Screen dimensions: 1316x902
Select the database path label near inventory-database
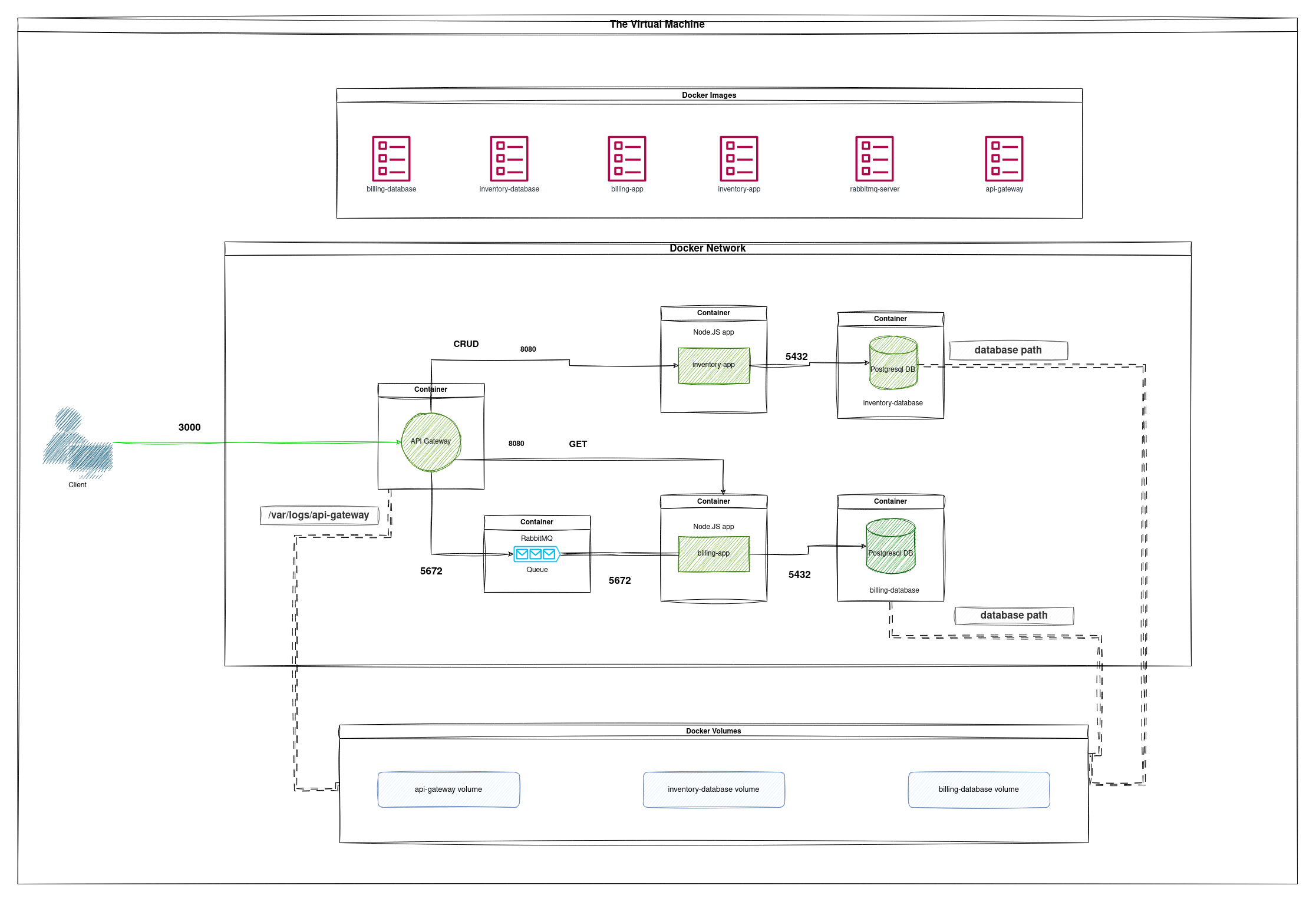1008,350
